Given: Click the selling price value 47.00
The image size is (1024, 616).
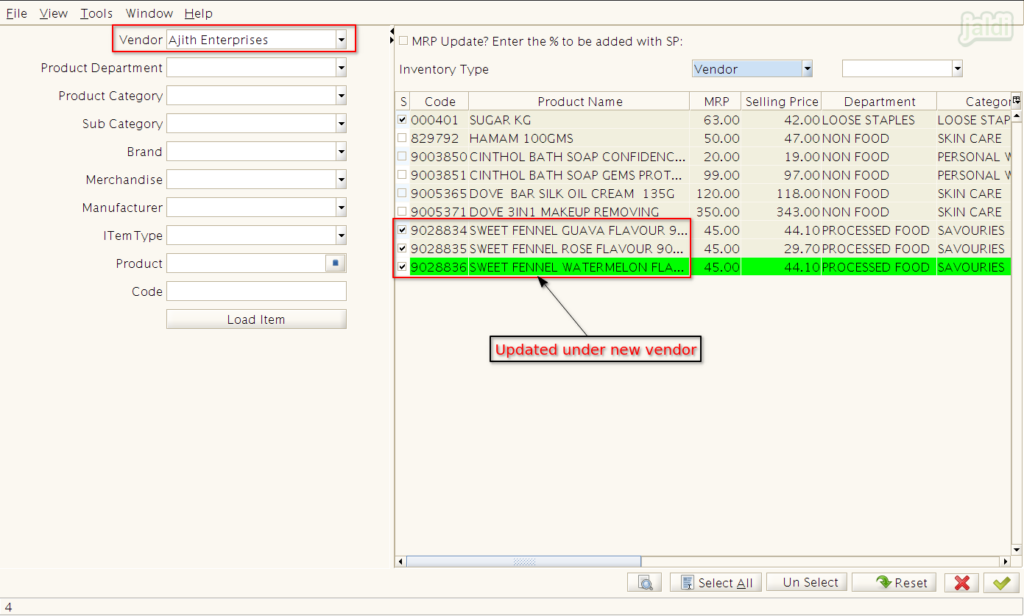Looking at the screenshot, I should pos(801,138).
